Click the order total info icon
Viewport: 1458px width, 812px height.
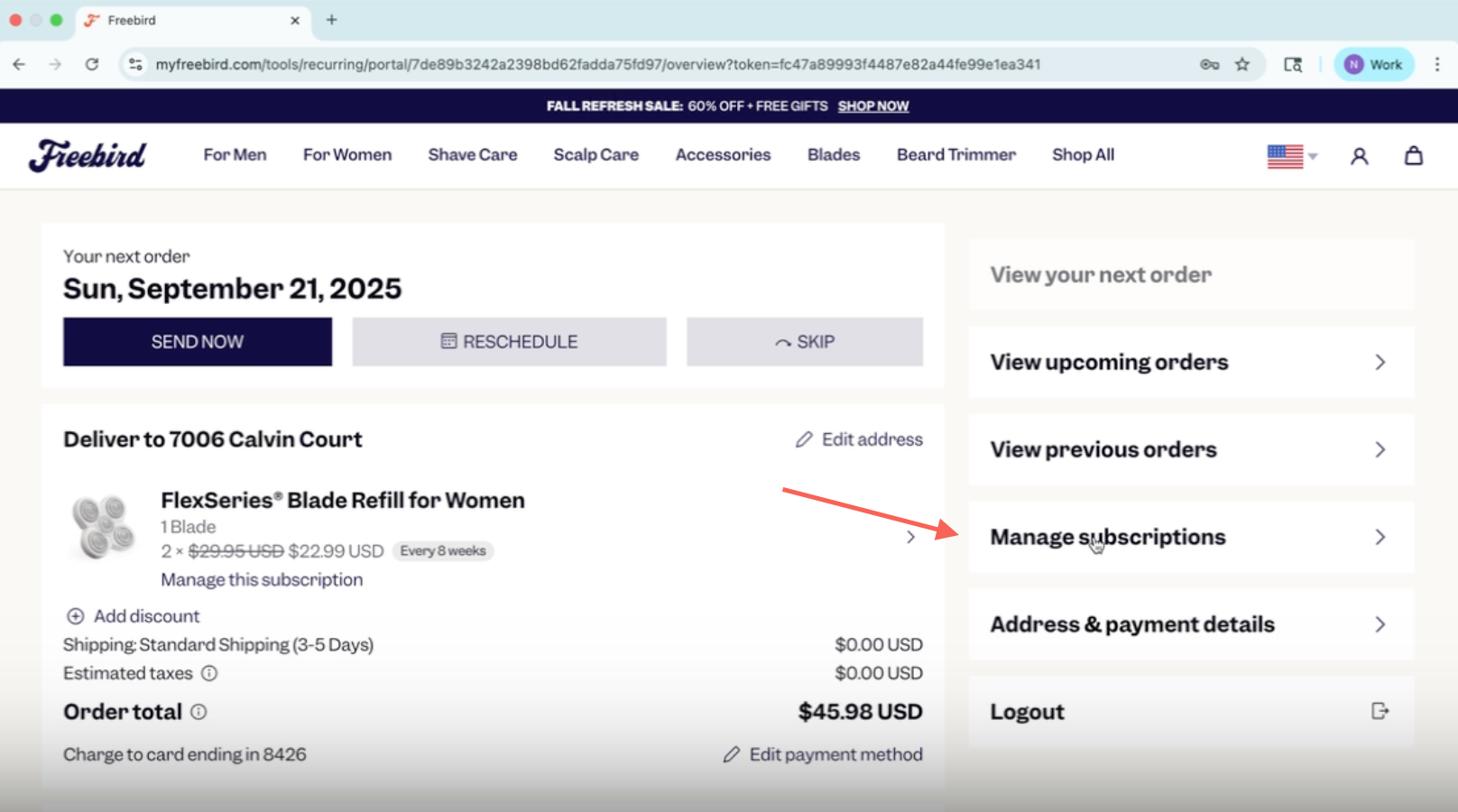point(198,712)
